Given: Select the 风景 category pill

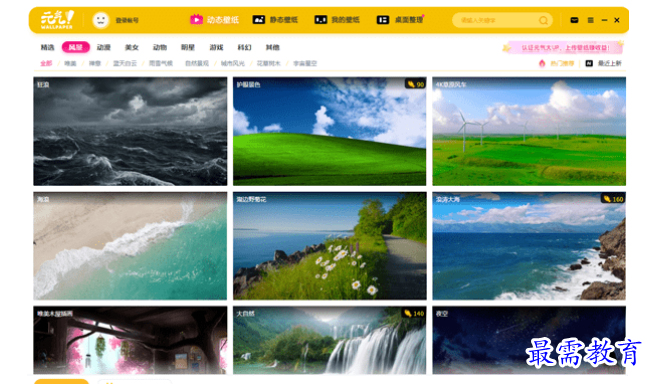Looking at the screenshot, I should point(75,47).
